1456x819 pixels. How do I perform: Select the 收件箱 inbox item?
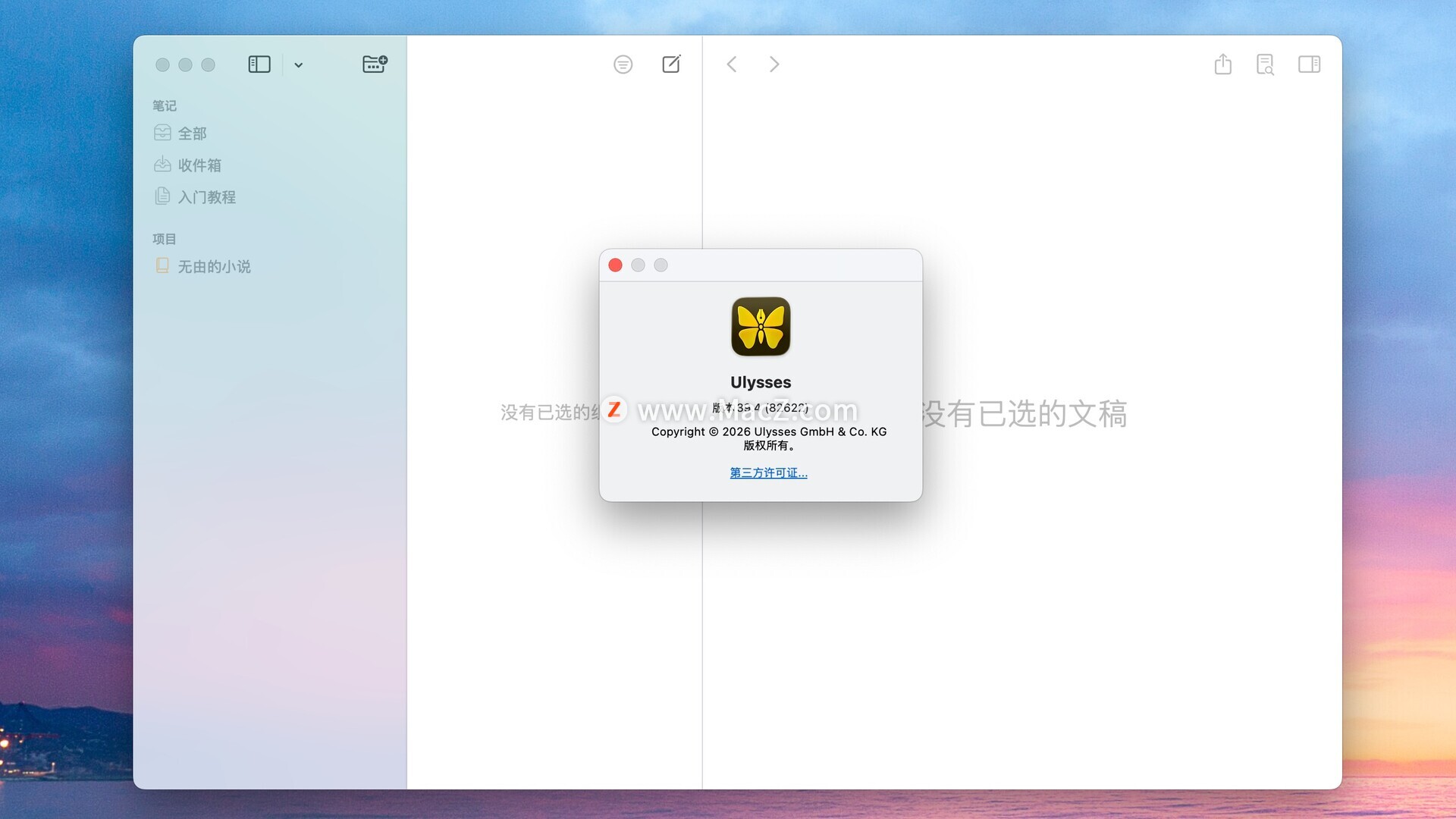199,165
